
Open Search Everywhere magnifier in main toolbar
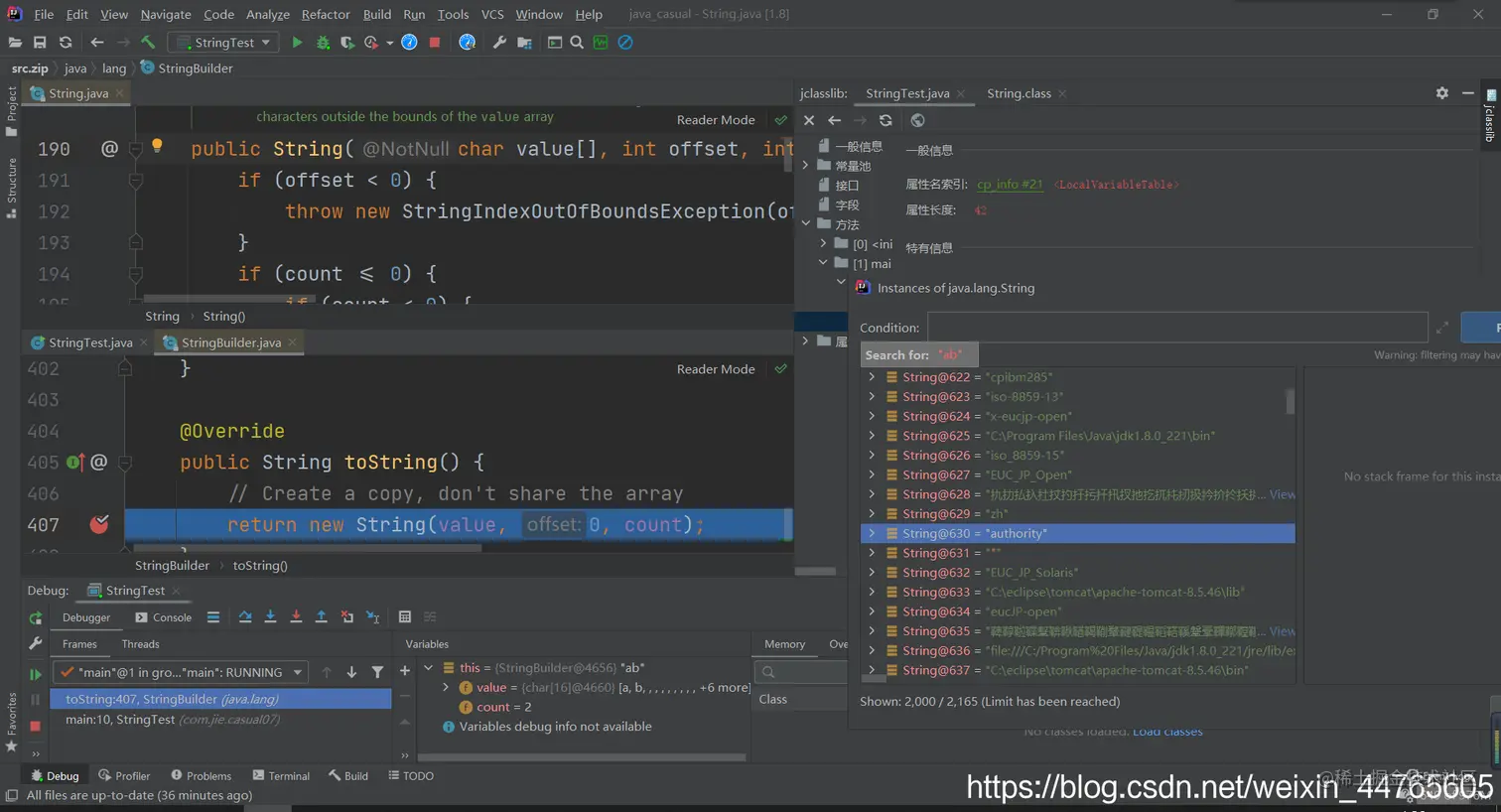[577, 43]
